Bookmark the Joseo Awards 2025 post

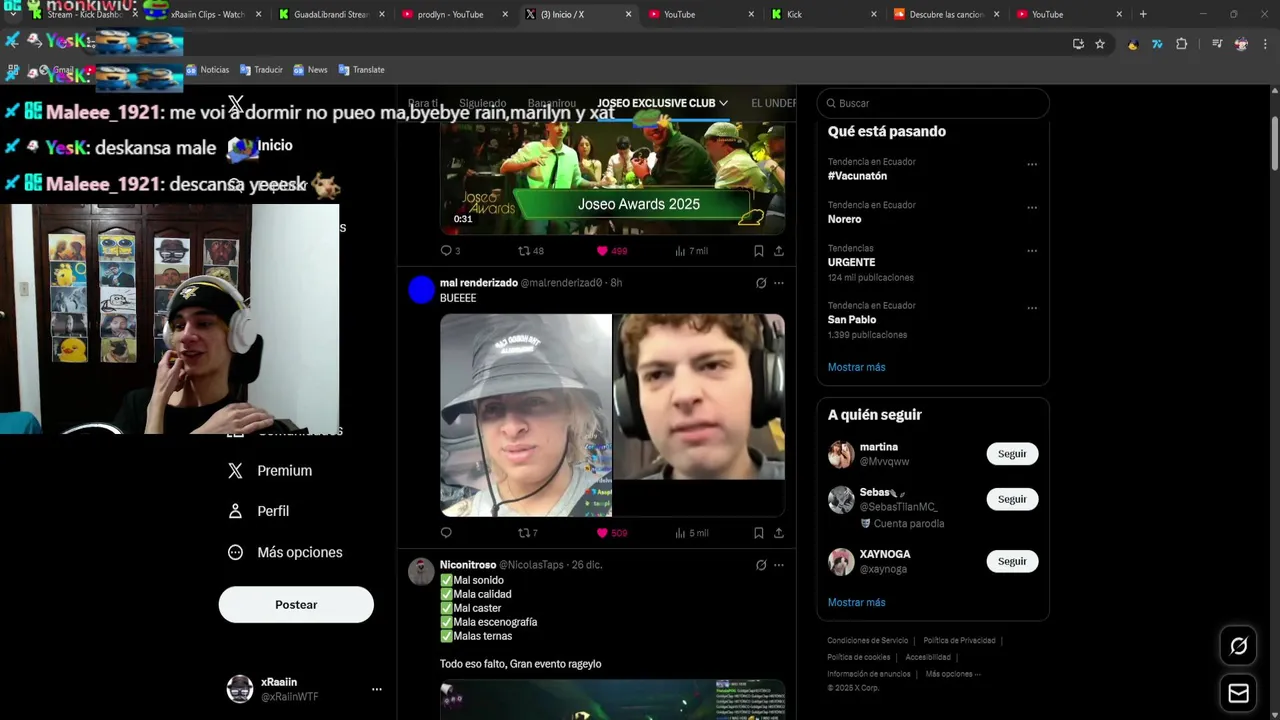759,251
